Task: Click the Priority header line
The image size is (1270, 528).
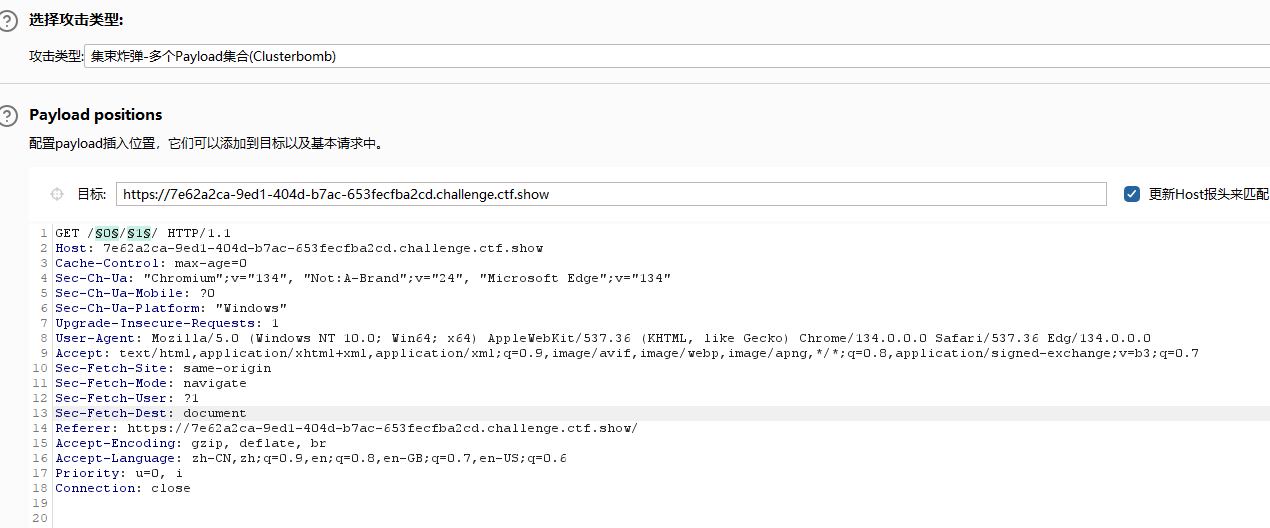Action: click(x=119, y=473)
